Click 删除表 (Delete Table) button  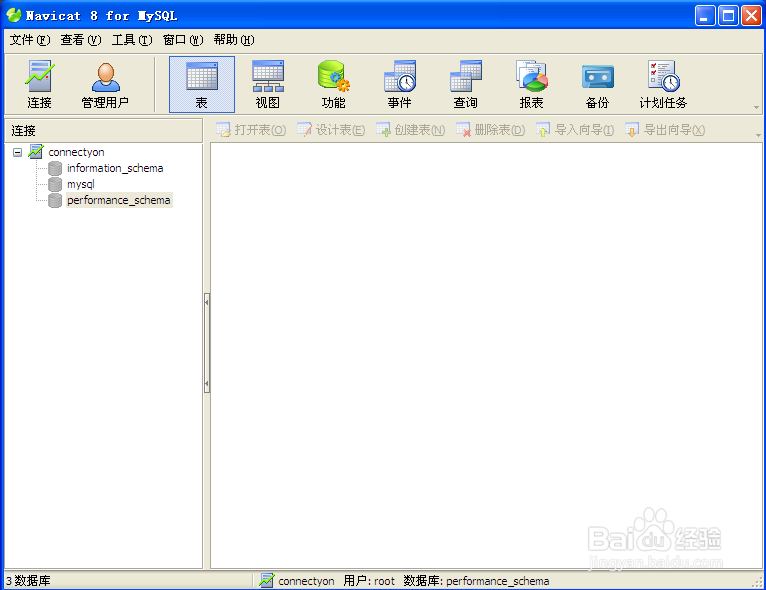point(490,130)
